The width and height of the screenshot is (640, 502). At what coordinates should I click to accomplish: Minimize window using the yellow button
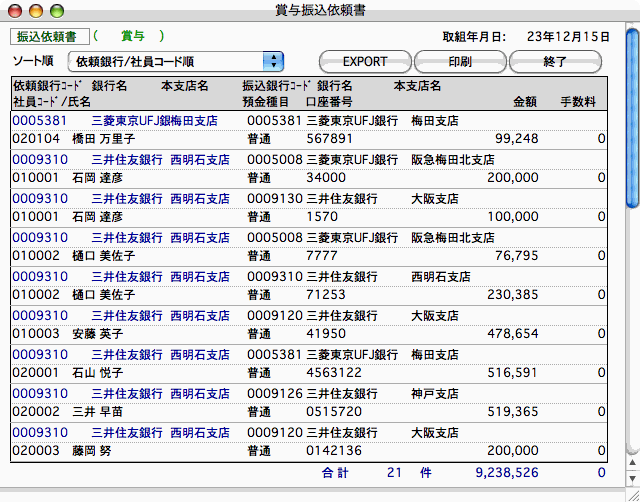coord(34,10)
